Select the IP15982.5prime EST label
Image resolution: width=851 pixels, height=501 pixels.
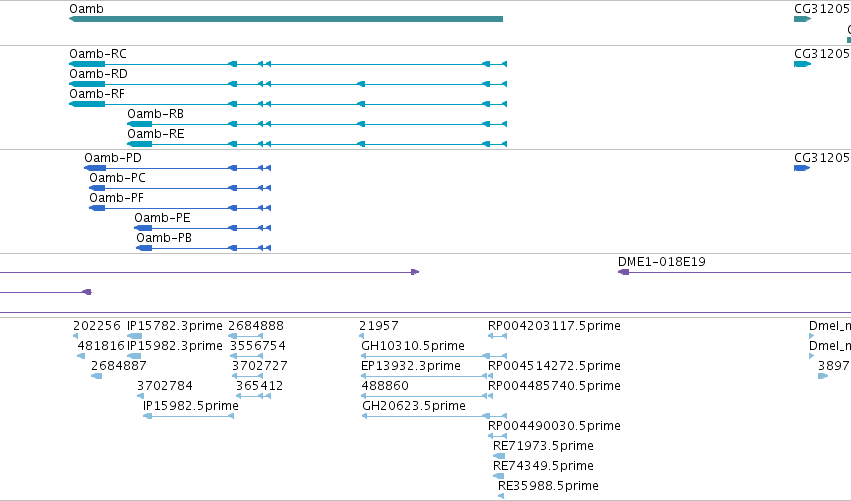[x=190, y=407]
